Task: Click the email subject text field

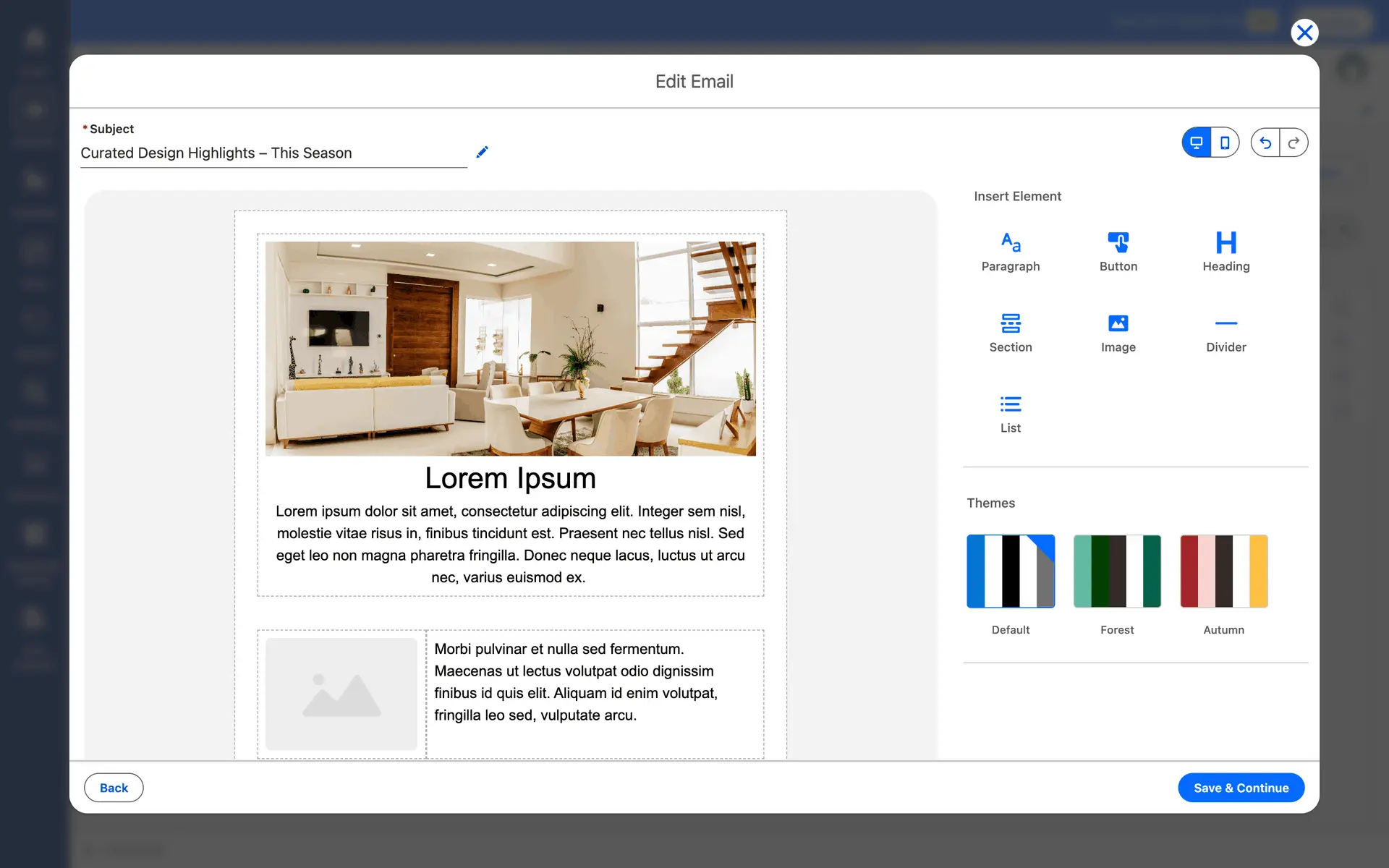Action: [273, 153]
